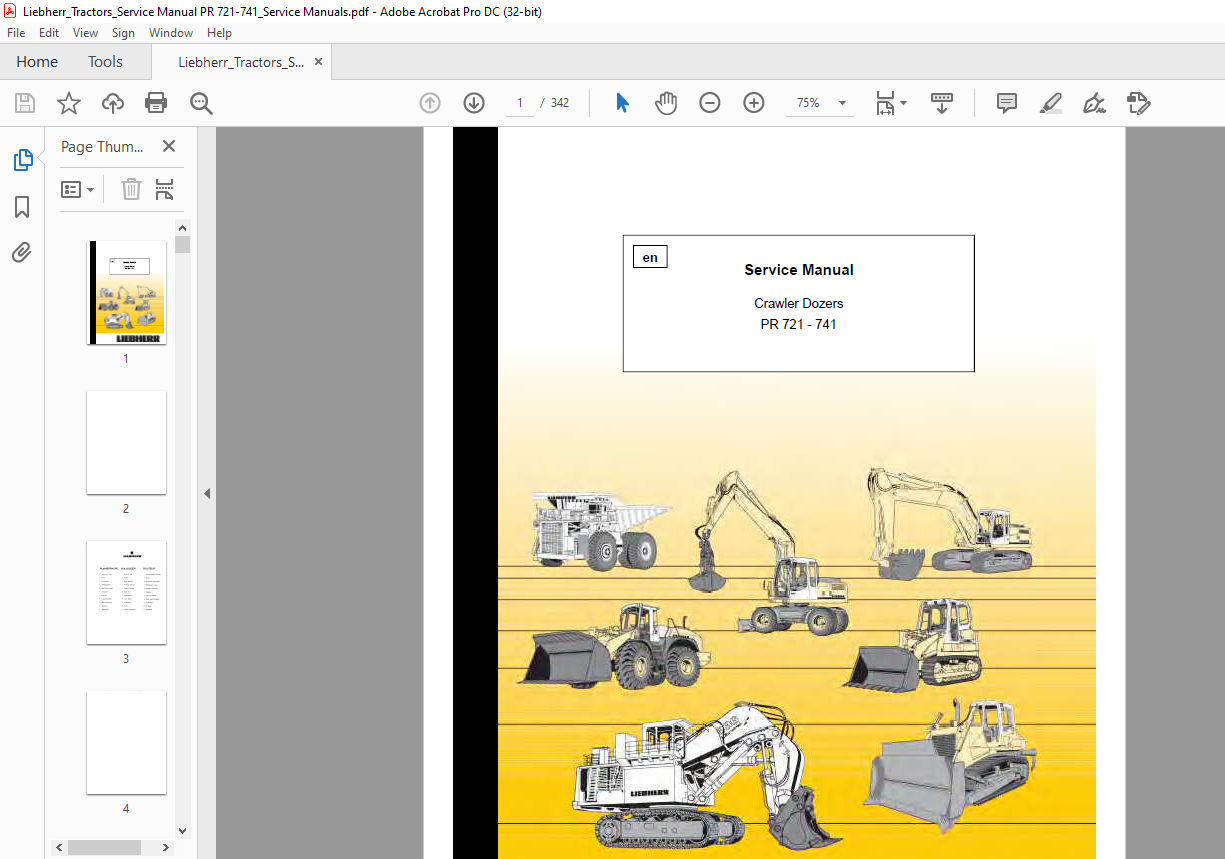Click thumbnail panel scroll left arrow

[60, 847]
